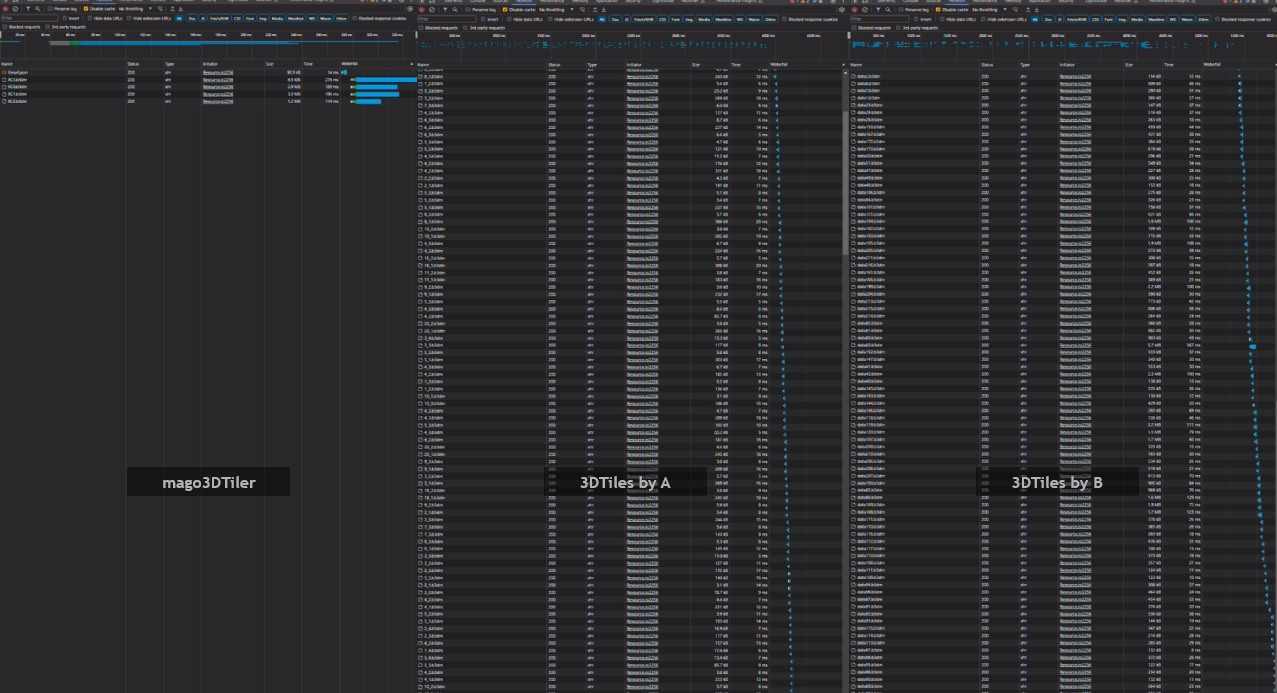Uncheck Disable cache in mago3DTiler panel

click(86, 9)
